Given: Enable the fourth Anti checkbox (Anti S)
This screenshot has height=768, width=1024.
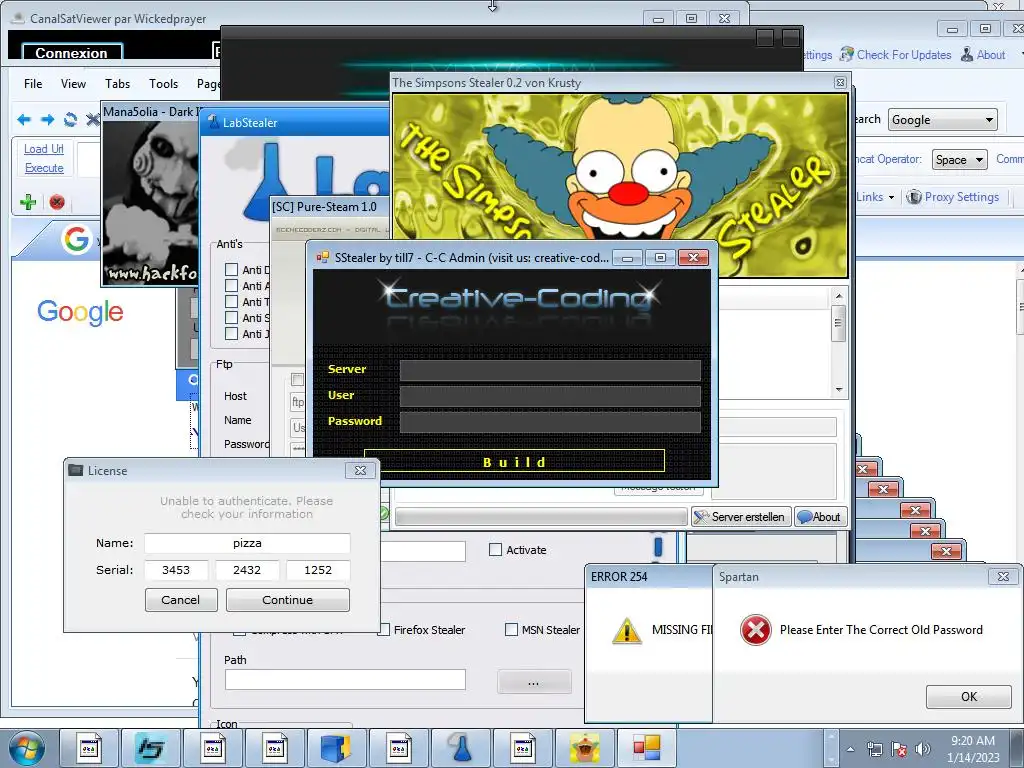Looking at the screenshot, I should [231, 317].
